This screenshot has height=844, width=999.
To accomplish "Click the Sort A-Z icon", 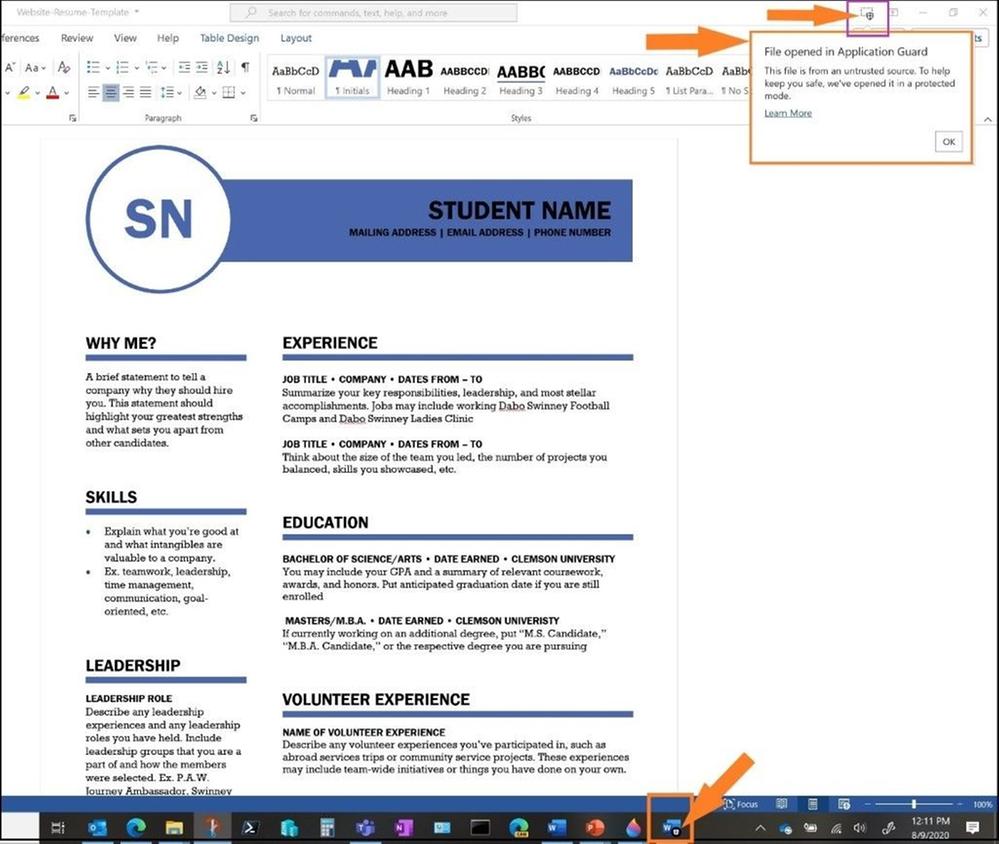I will (224, 67).
